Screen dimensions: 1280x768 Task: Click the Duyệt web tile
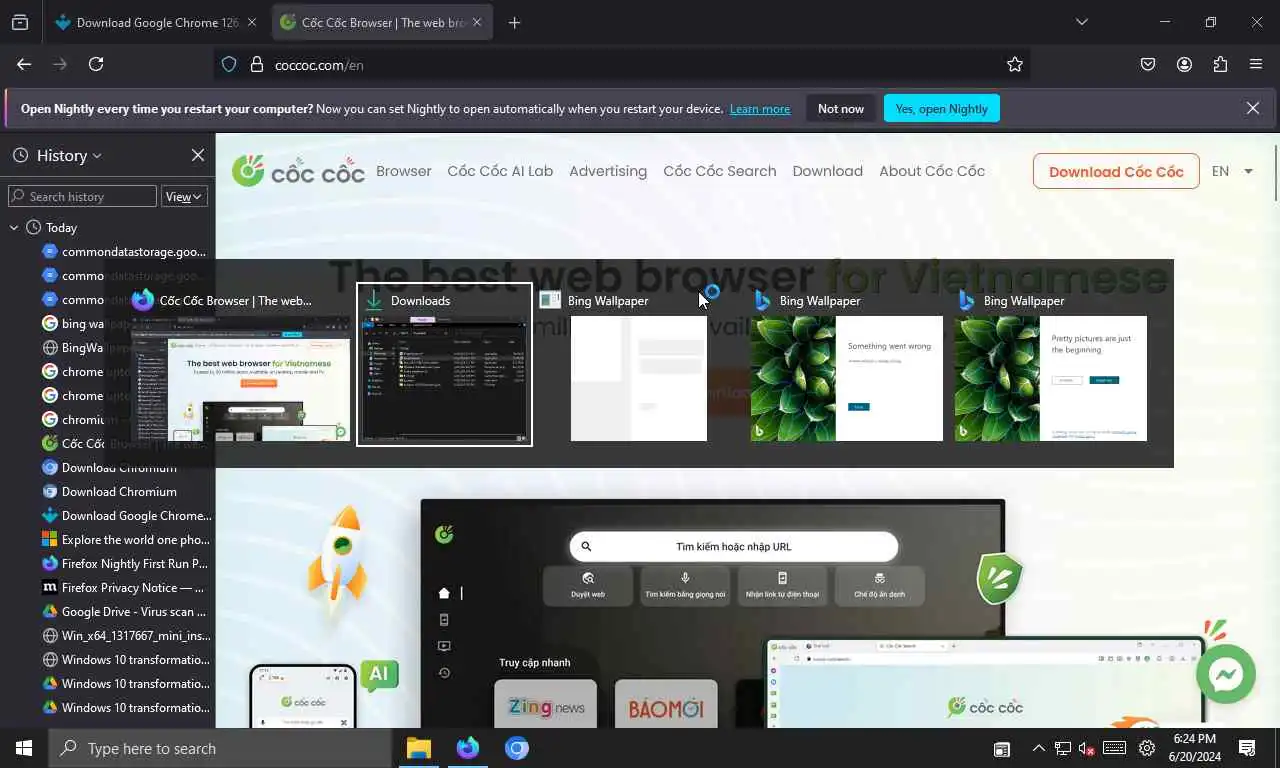(x=588, y=585)
